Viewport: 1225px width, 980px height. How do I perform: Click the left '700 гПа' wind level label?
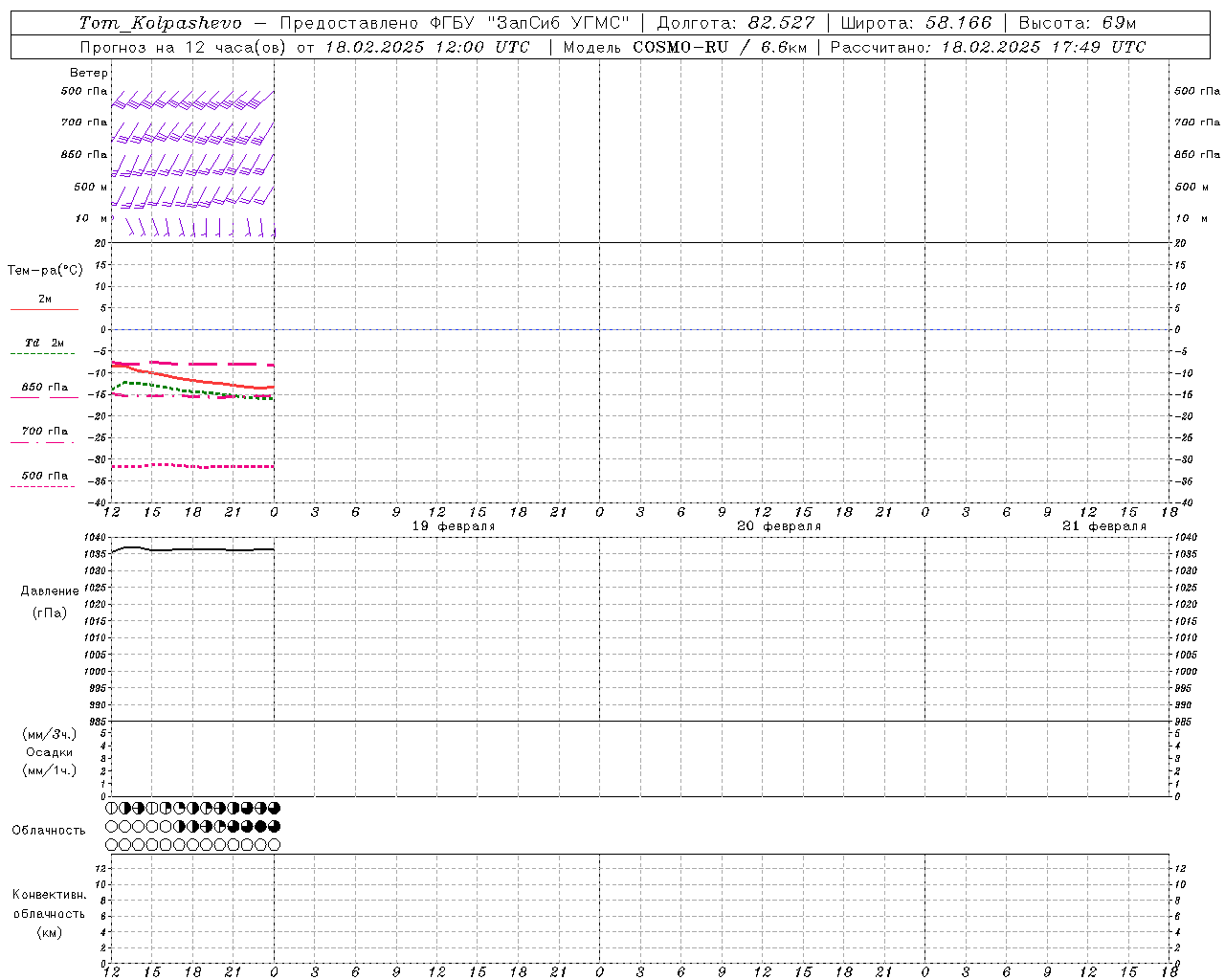84,122
